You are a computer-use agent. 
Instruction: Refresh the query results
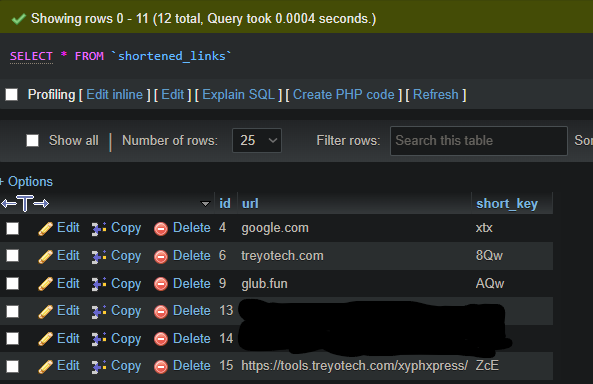pyautogui.click(x=436, y=95)
